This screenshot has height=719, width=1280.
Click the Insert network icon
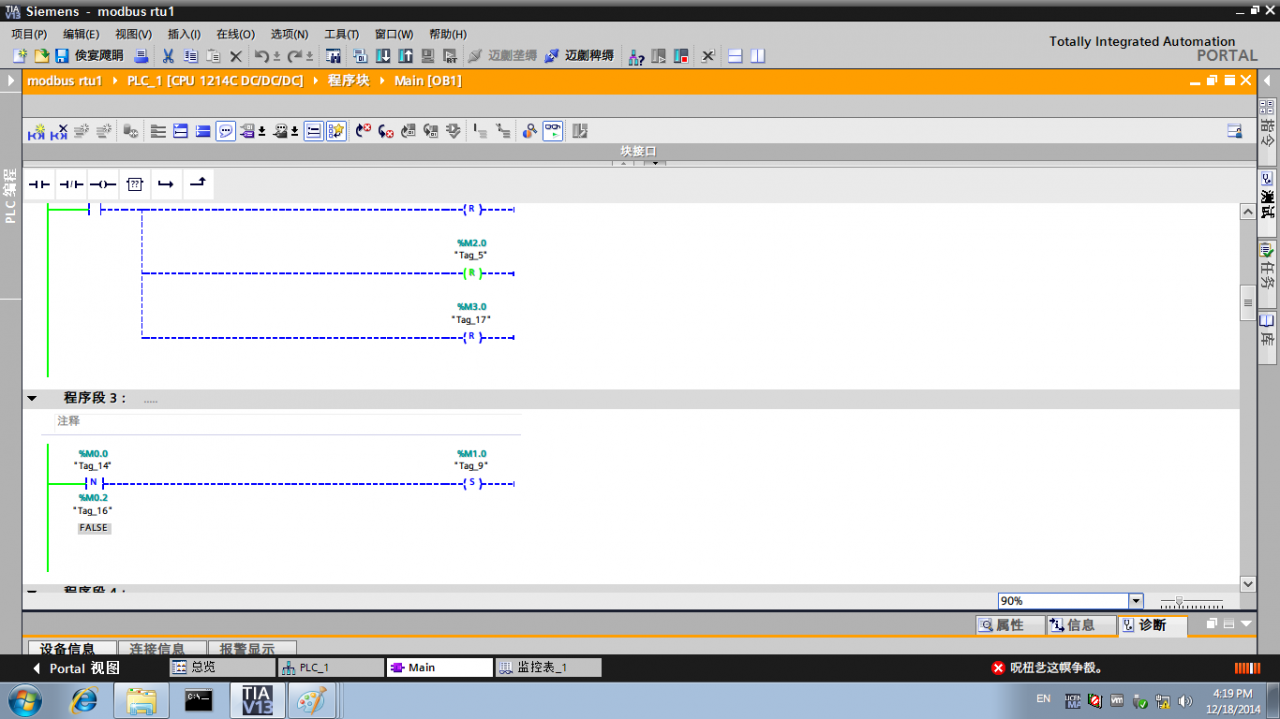point(37,131)
